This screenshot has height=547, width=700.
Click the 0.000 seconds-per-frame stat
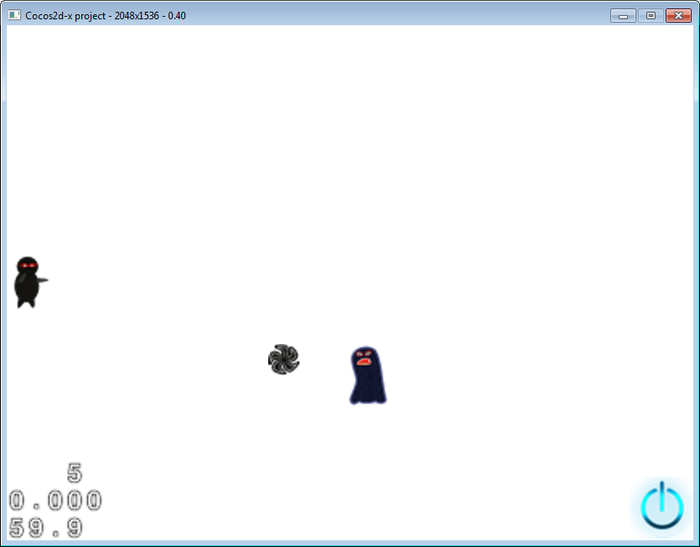(x=55, y=500)
